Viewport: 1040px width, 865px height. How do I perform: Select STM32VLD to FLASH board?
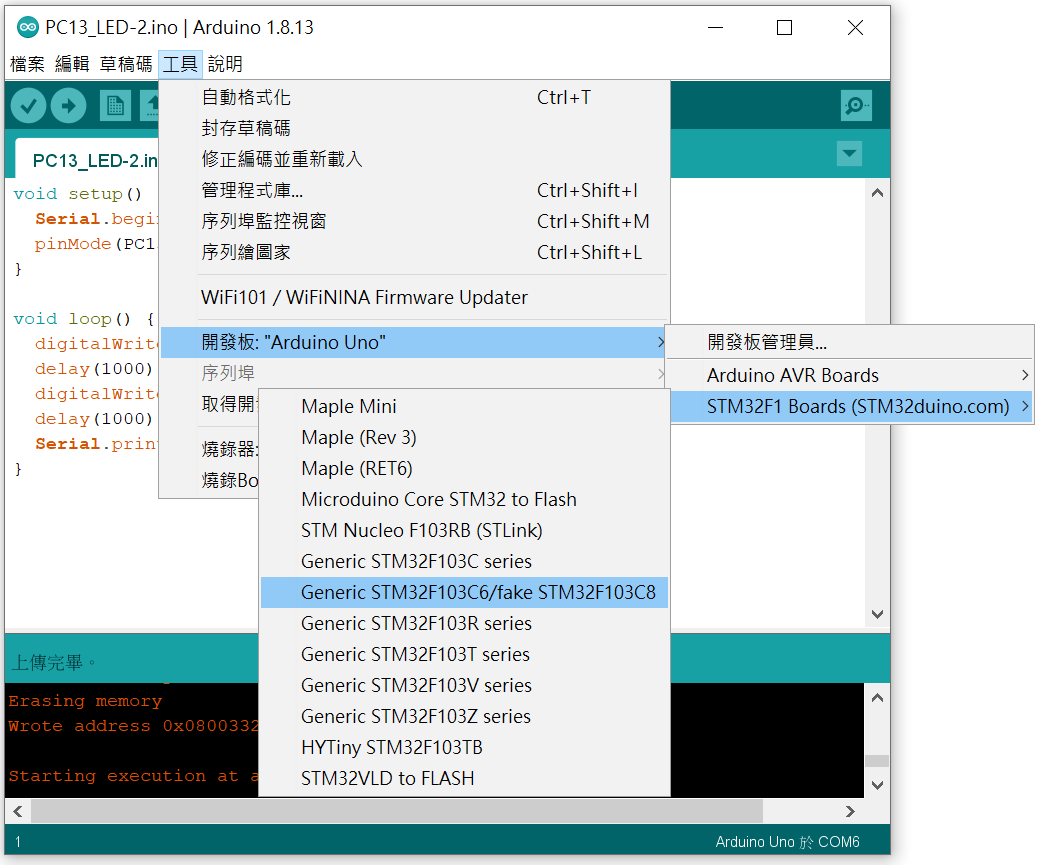[464, 778]
